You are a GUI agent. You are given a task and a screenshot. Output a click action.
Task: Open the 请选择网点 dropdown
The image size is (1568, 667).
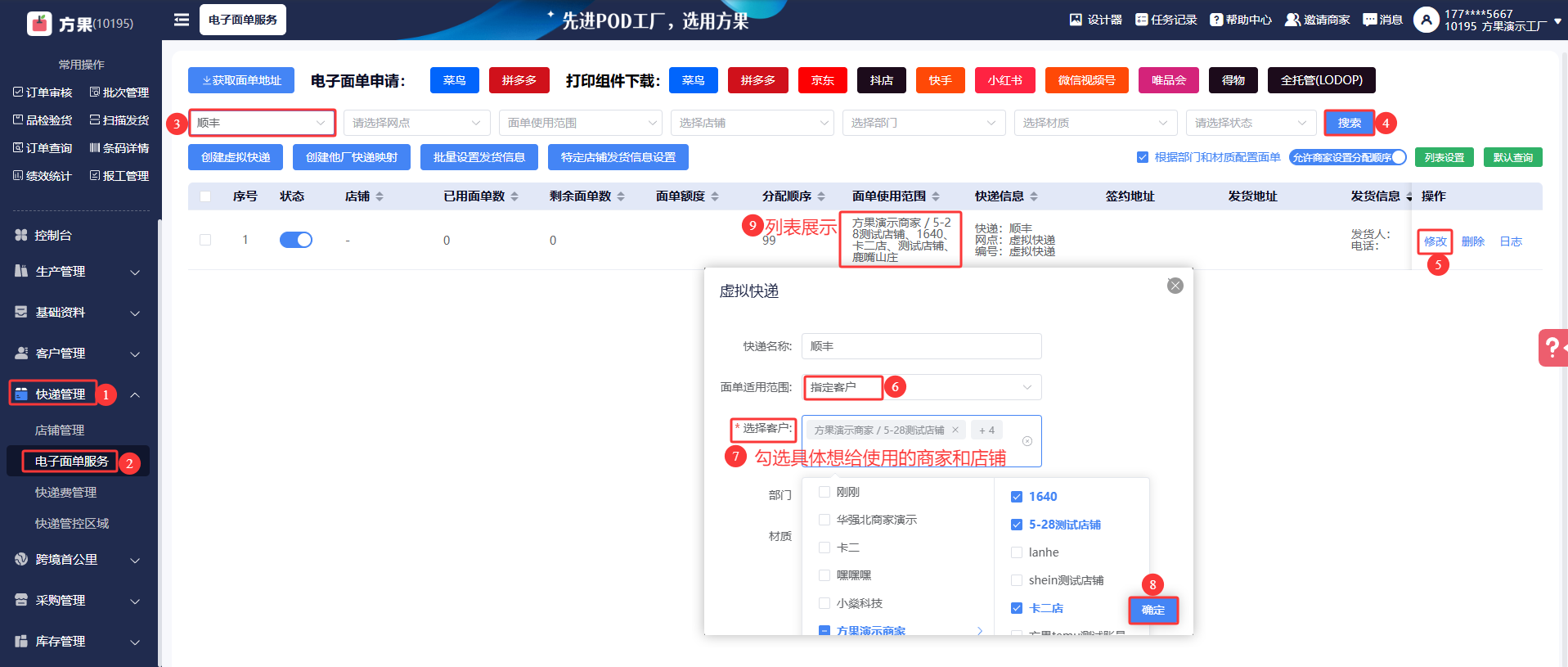pos(417,123)
